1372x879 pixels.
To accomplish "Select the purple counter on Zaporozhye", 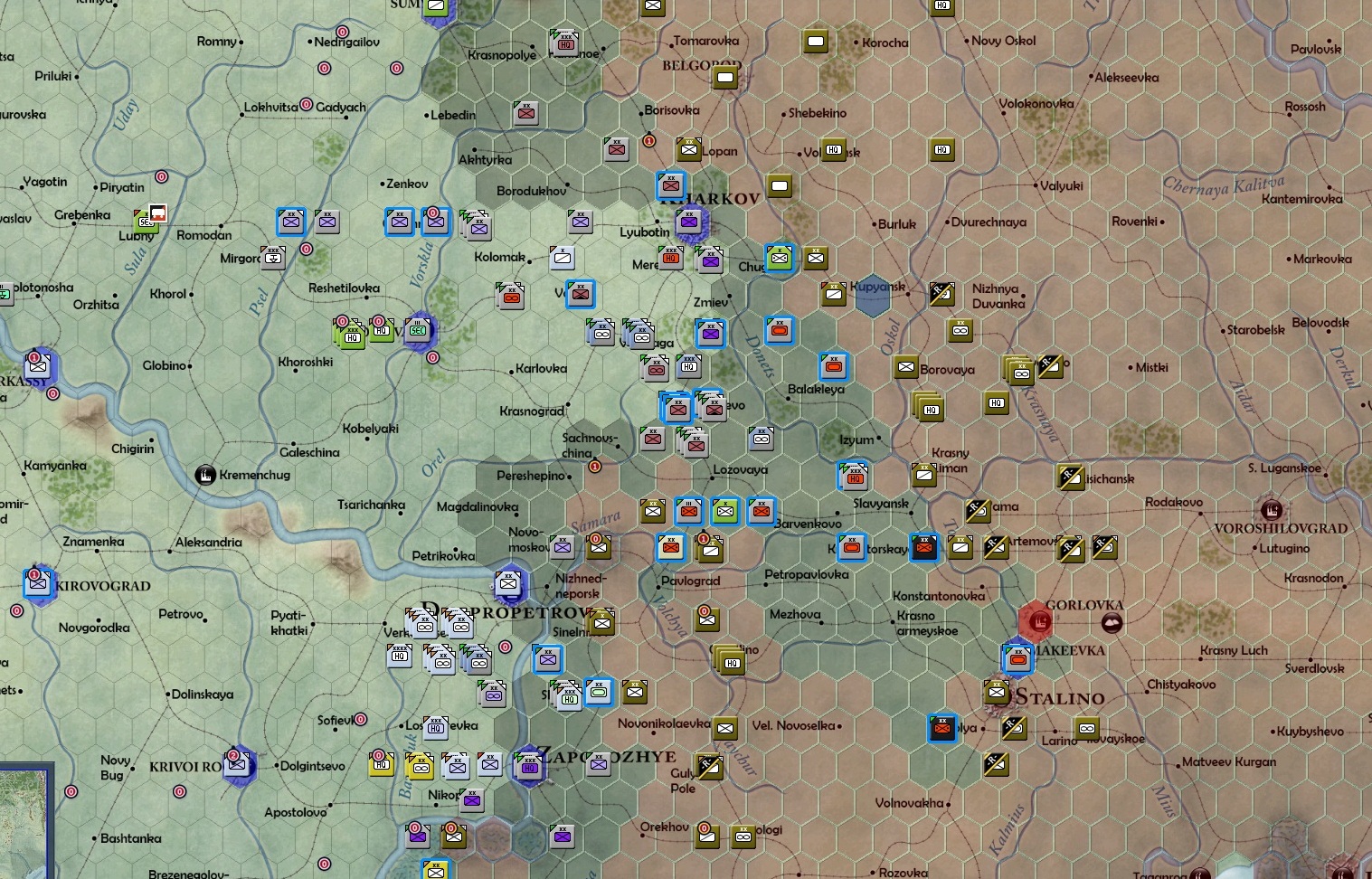I will click(528, 767).
